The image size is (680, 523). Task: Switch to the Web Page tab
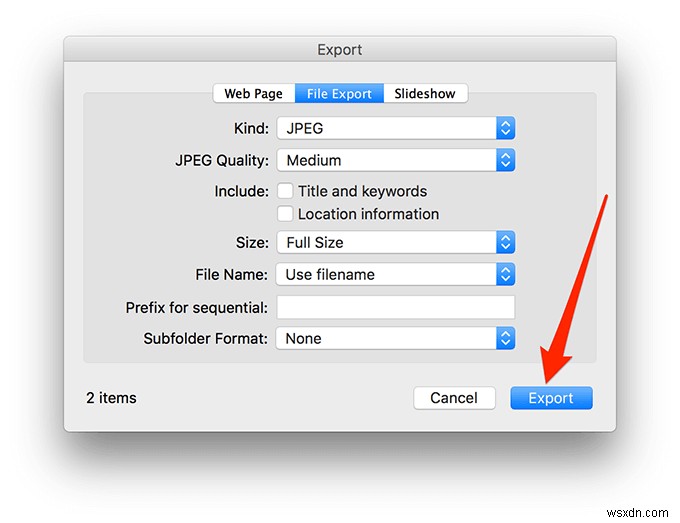click(x=253, y=94)
